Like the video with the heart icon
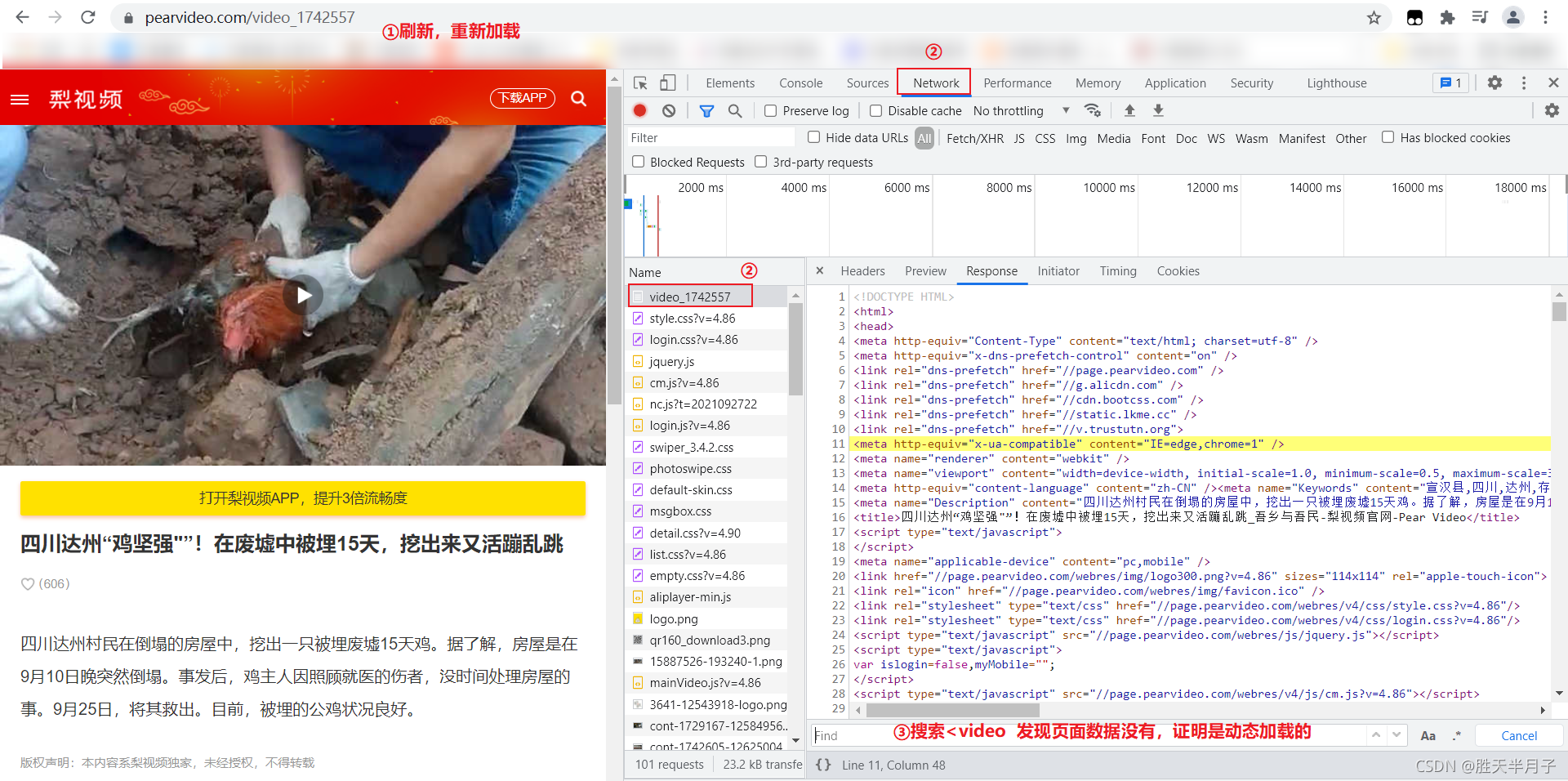Screen dimensions: 1568x781 (x=28, y=584)
